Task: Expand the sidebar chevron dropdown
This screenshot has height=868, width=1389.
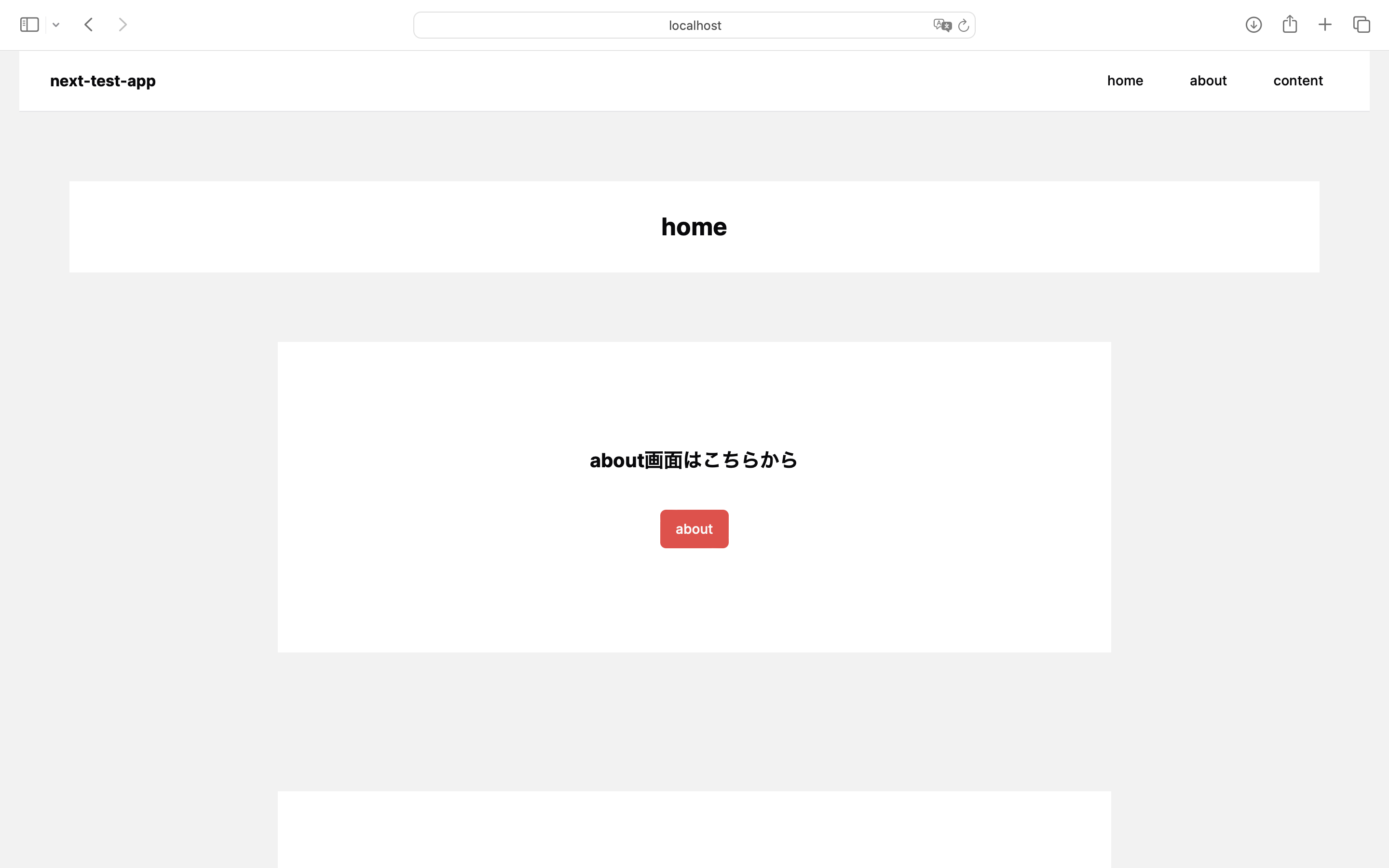Action: point(55,24)
